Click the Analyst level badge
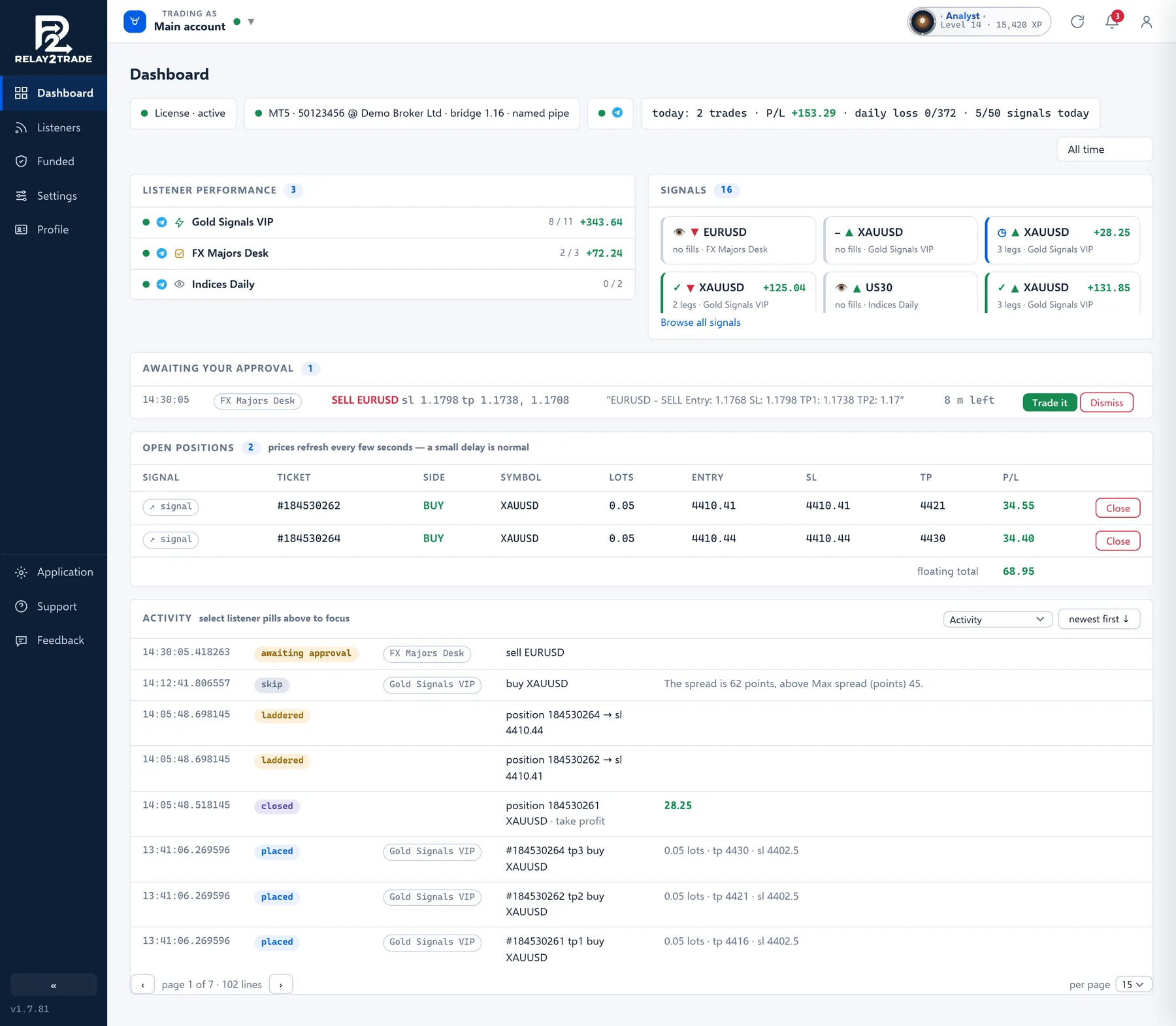Viewport: 1176px width, 1026px height. click(979, 22)
